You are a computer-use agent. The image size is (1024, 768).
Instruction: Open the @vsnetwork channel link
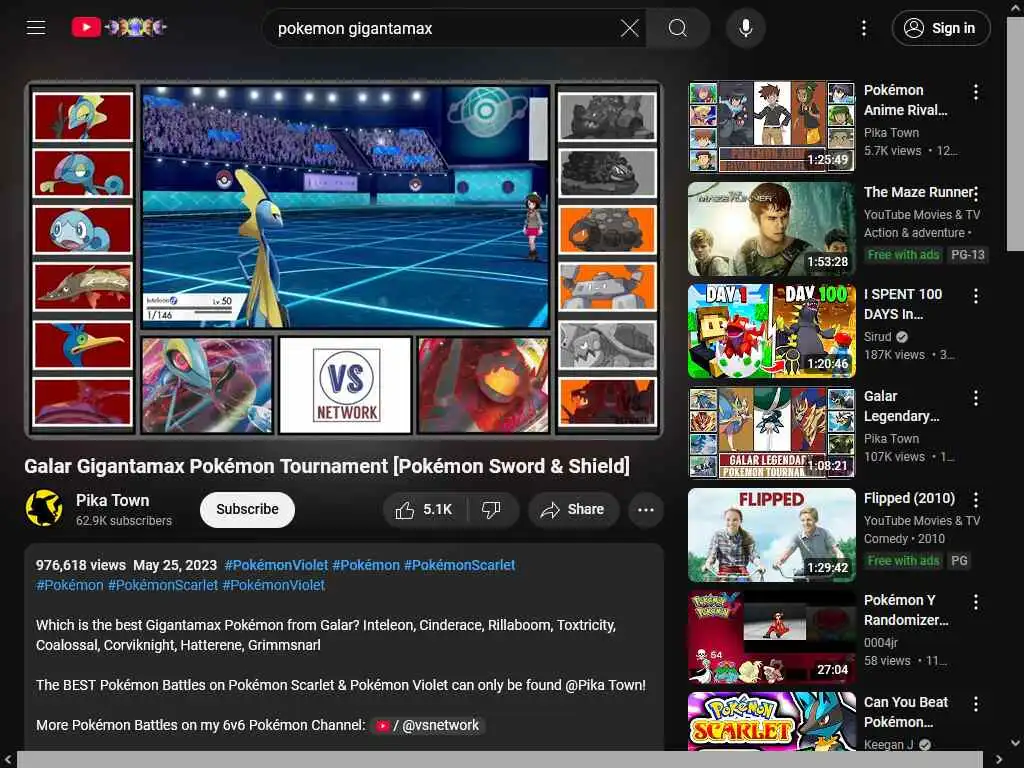click(x=428, y=725)
